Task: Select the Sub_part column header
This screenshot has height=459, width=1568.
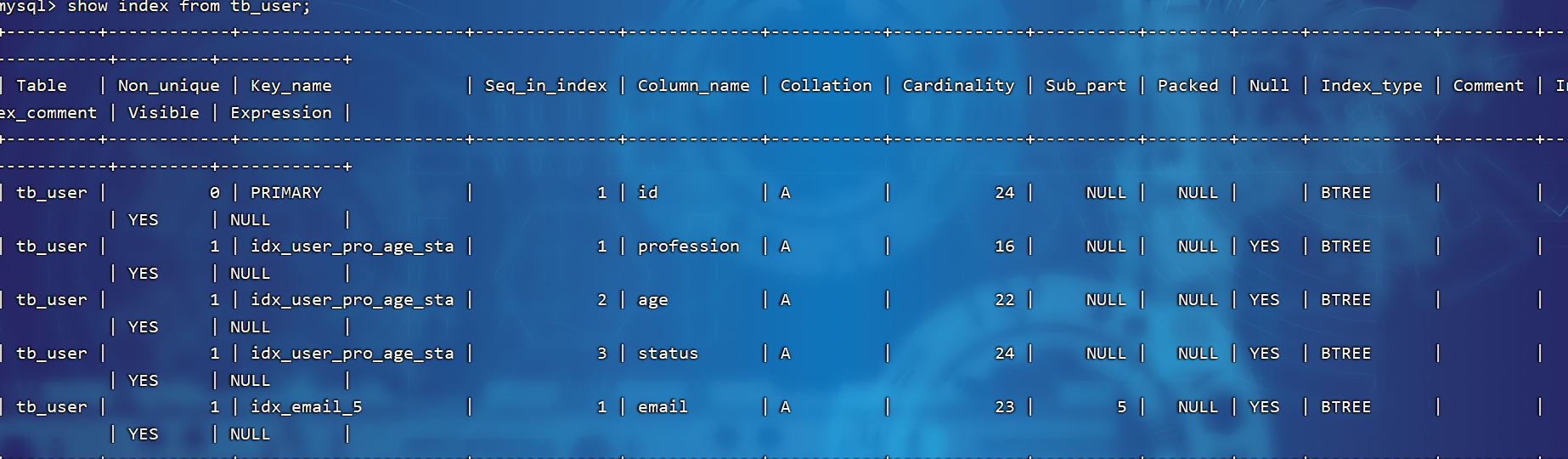Action: click(1086, 86)
